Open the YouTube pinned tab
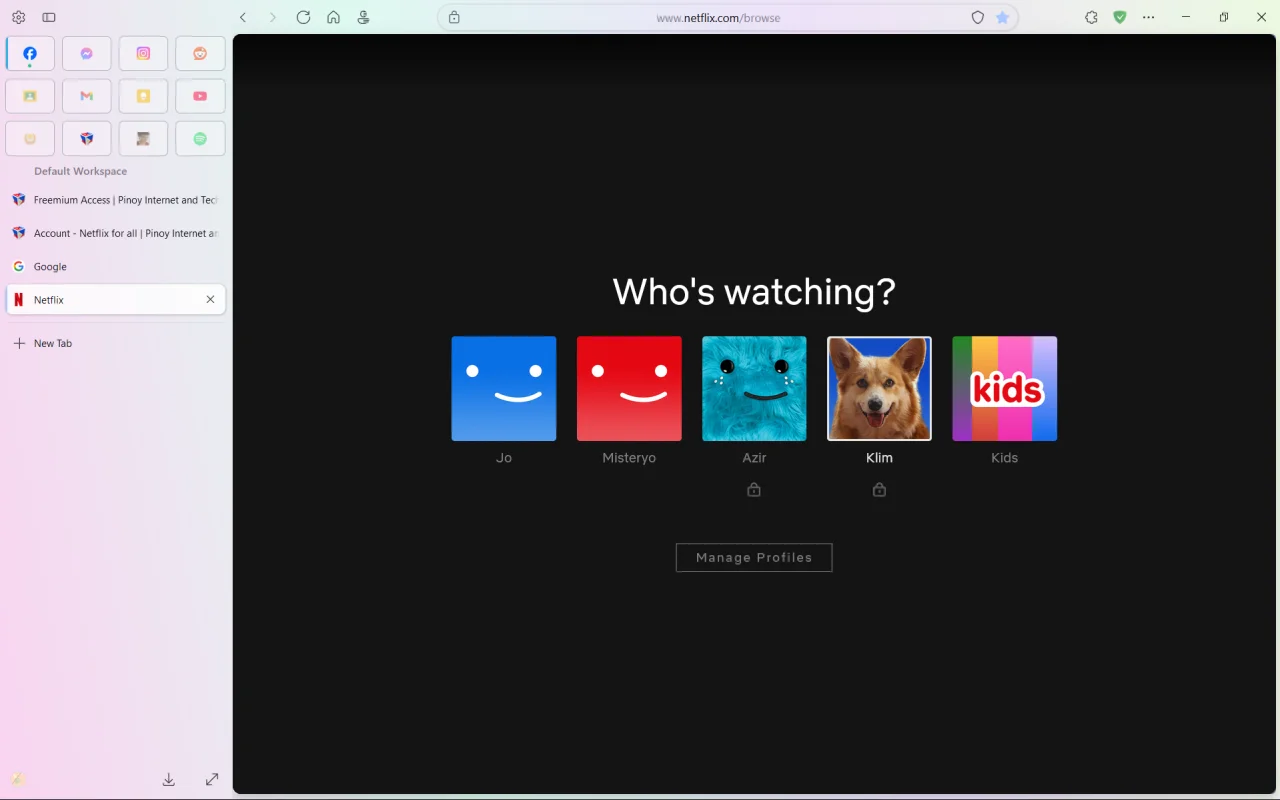 tap(200, 96)
